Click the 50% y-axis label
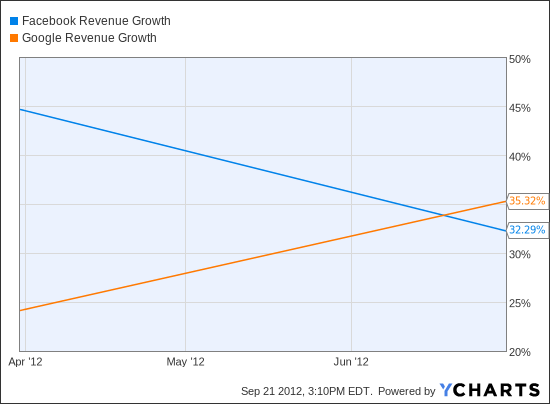The height and width of the screenshot is (404, 550). [x=520, y=59]
